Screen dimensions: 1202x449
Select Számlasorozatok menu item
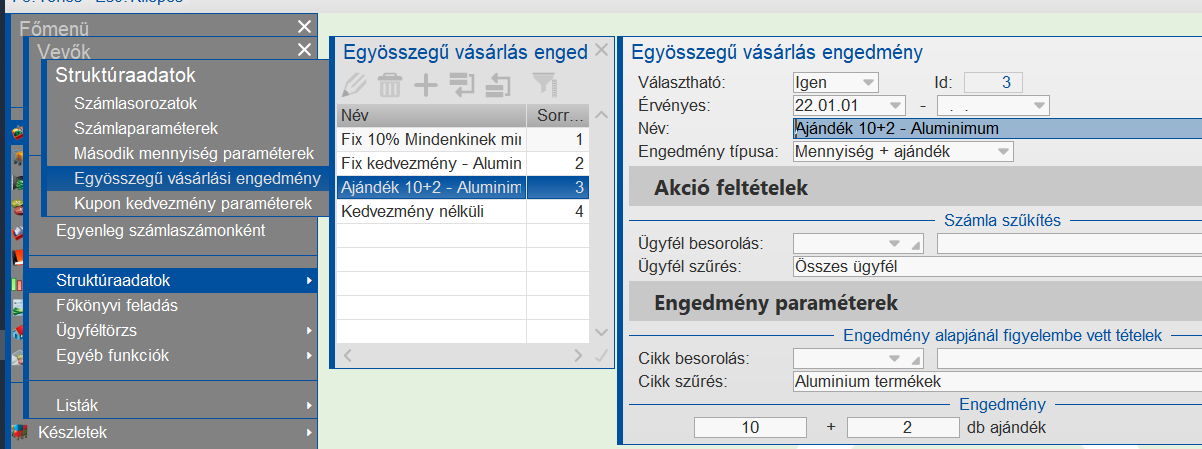[136, 103]
